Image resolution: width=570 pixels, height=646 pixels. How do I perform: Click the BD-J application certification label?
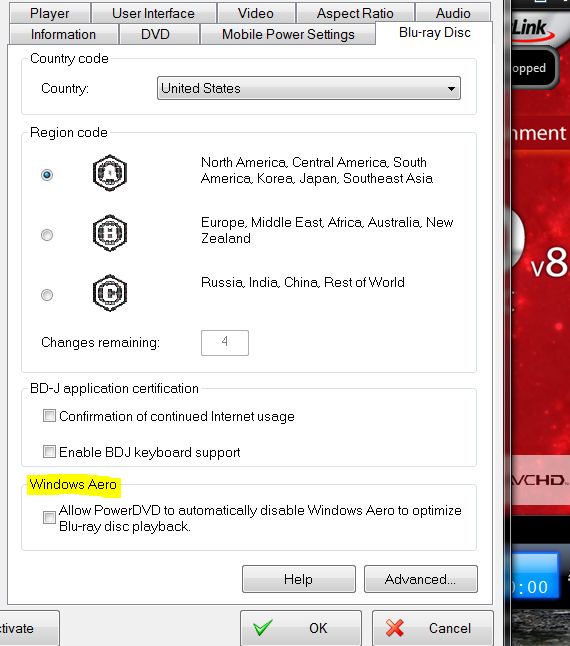tap(114, 388)
